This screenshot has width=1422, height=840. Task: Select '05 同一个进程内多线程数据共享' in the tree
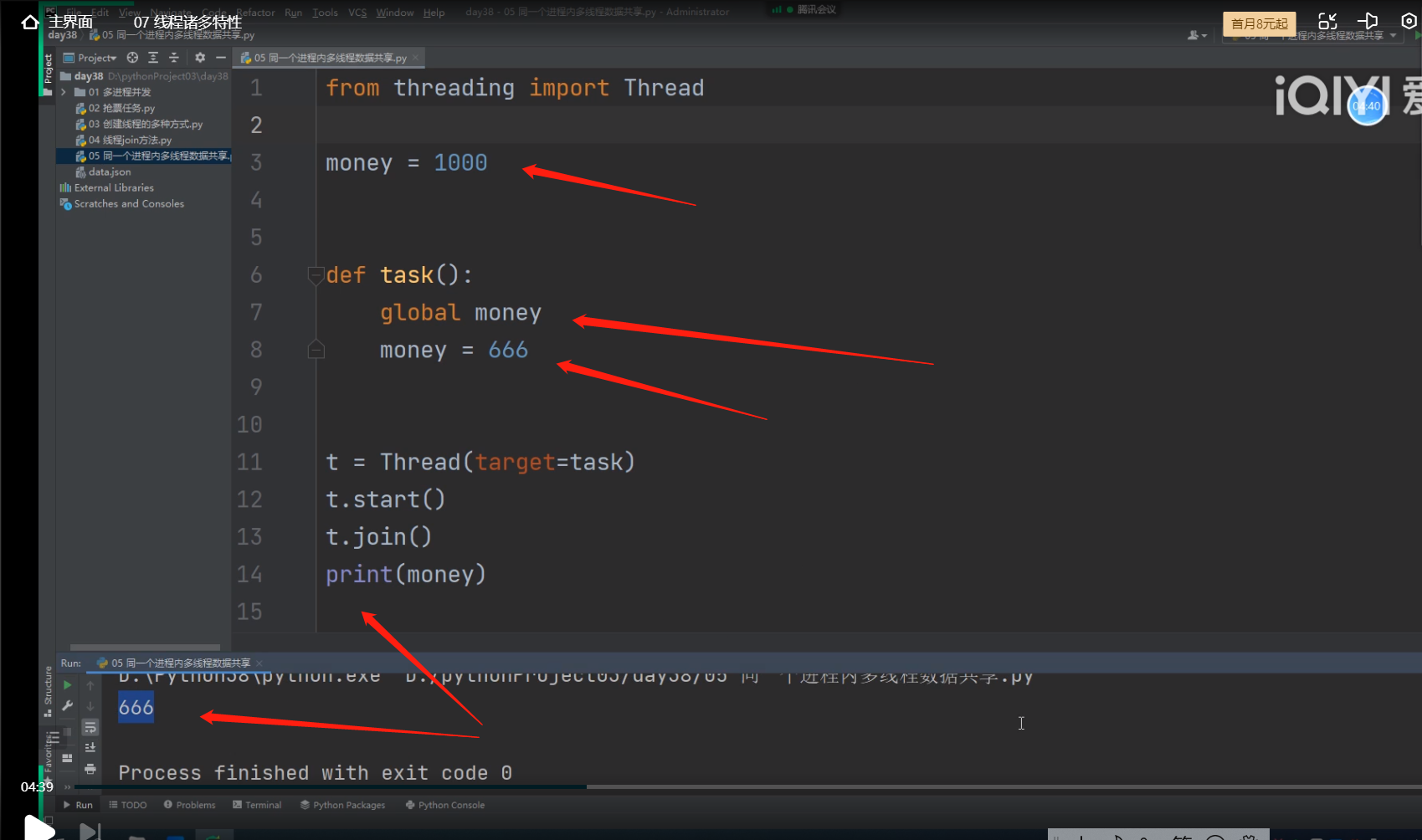point(144,156)
